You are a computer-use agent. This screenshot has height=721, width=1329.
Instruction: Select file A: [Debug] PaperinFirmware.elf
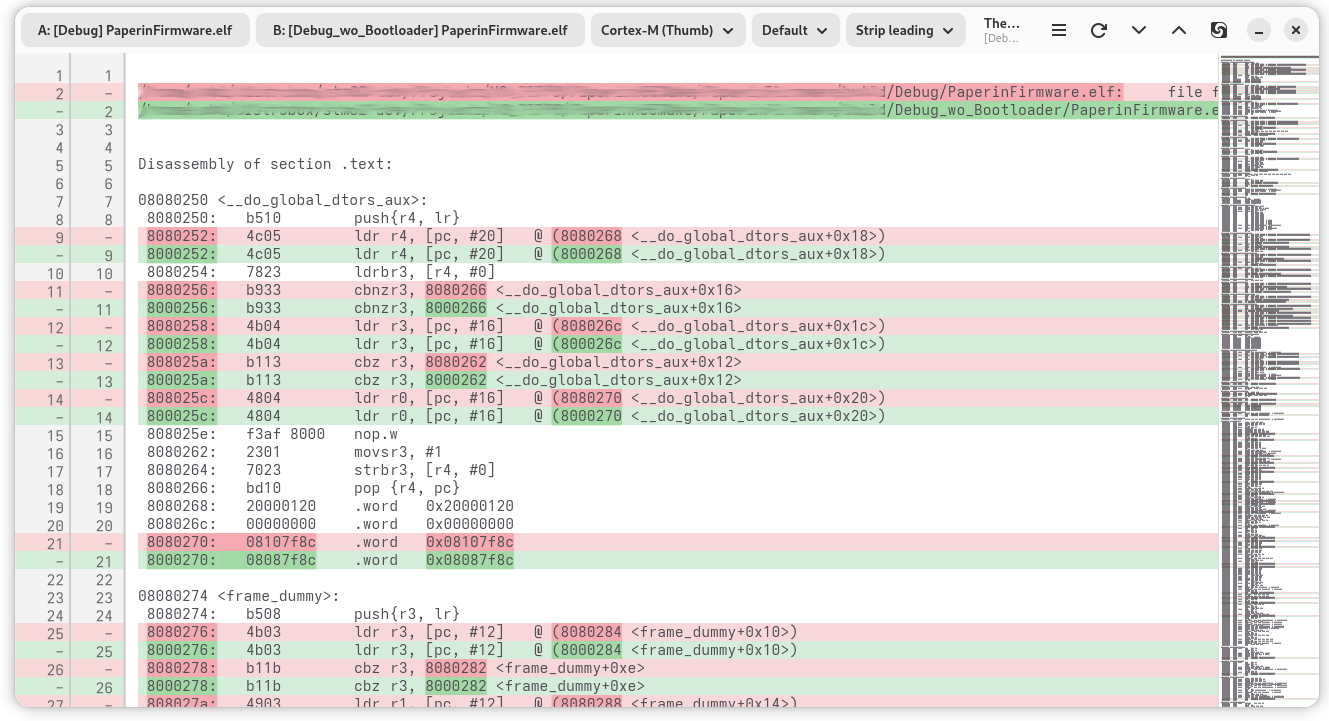135,30
